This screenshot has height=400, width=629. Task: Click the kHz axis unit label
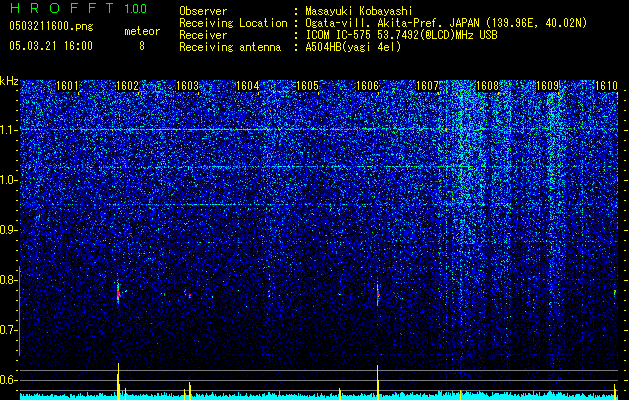[x=9, y=81]
